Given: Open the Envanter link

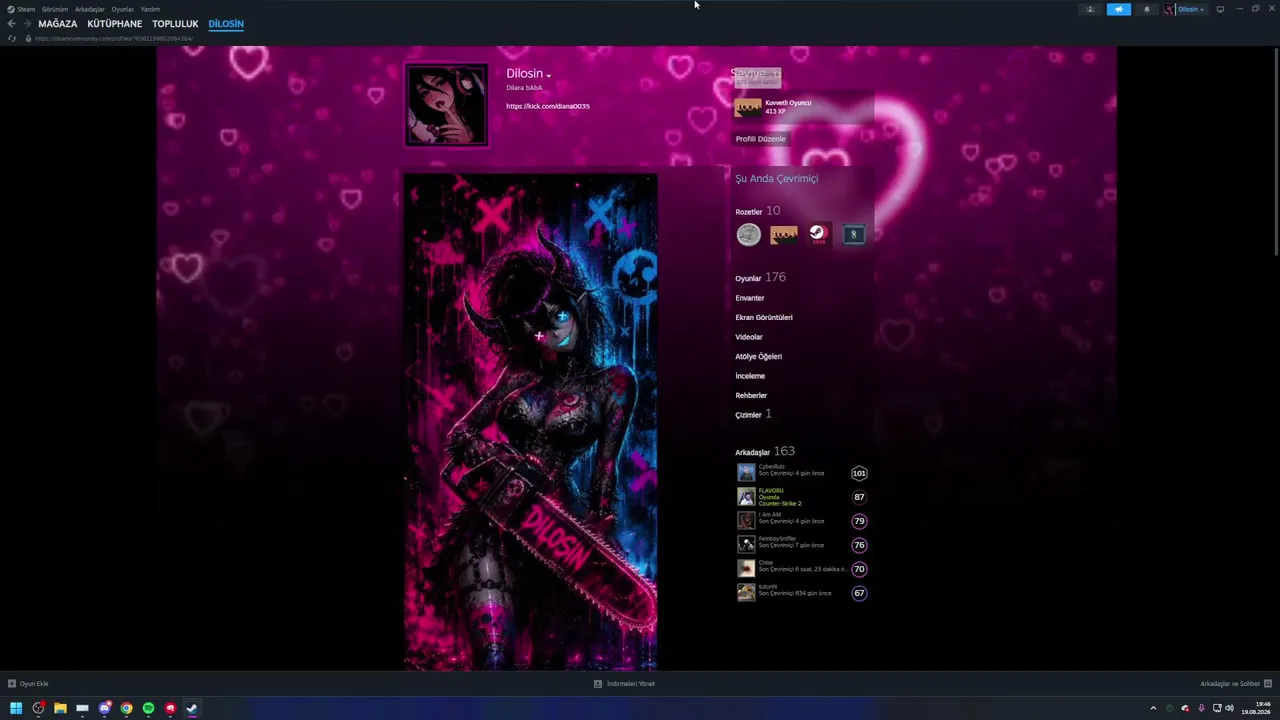Looking at the screenshot, I should (750, 298).
